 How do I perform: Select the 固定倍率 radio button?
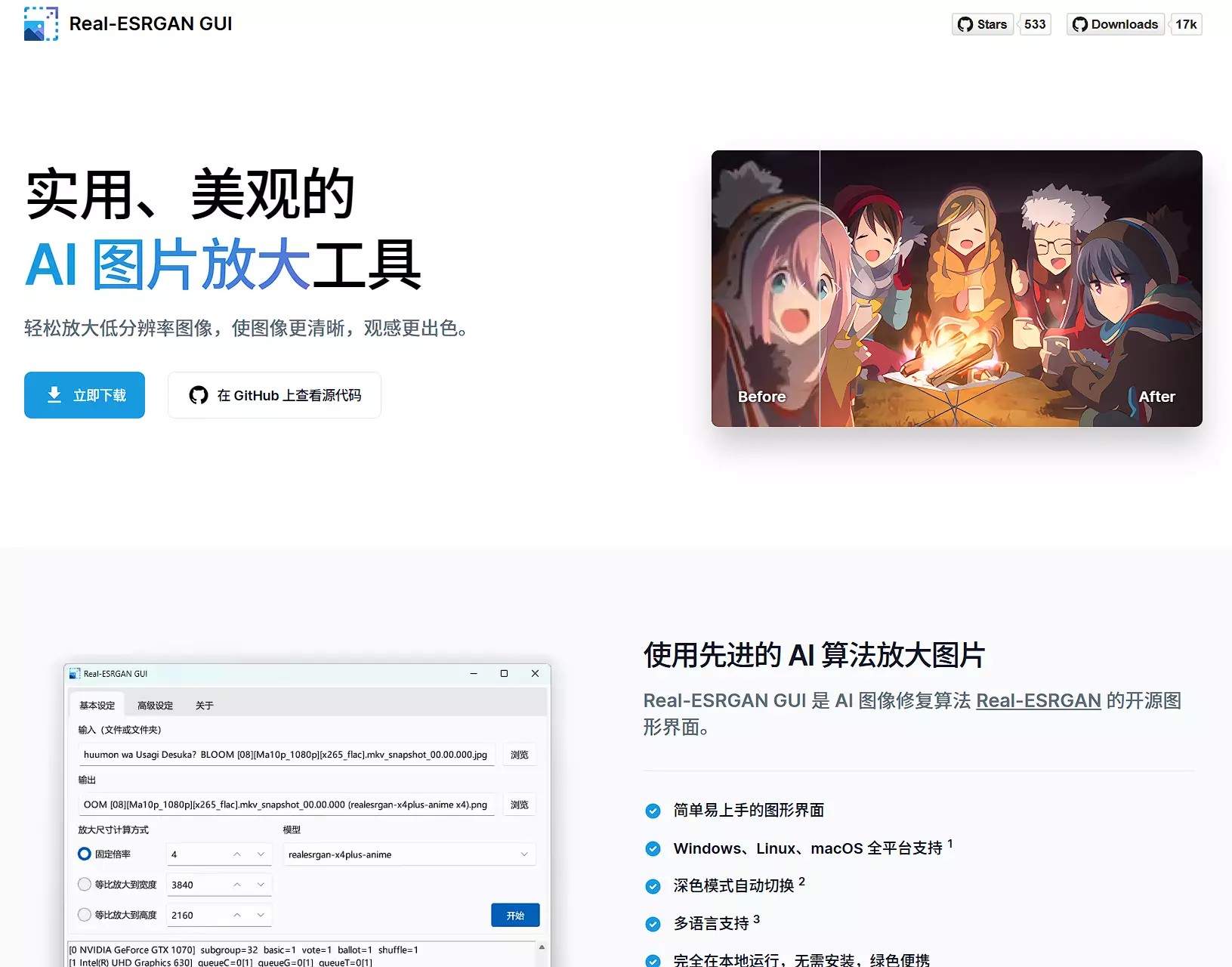[x=85, y=854]
